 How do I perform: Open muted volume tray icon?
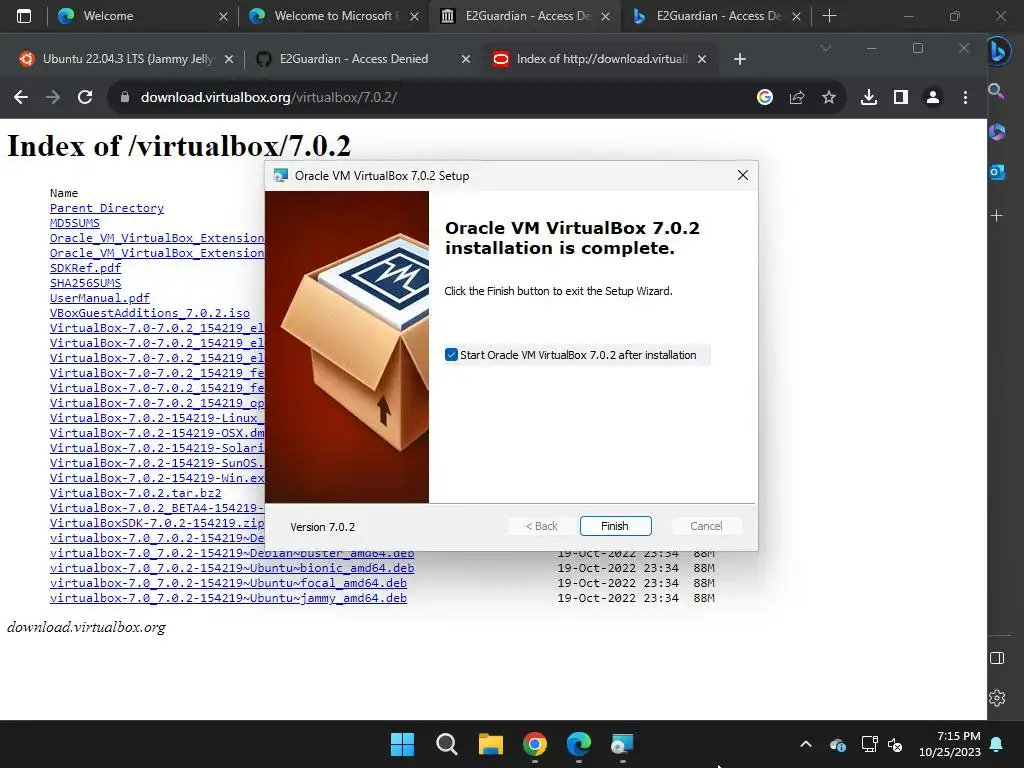895,744
